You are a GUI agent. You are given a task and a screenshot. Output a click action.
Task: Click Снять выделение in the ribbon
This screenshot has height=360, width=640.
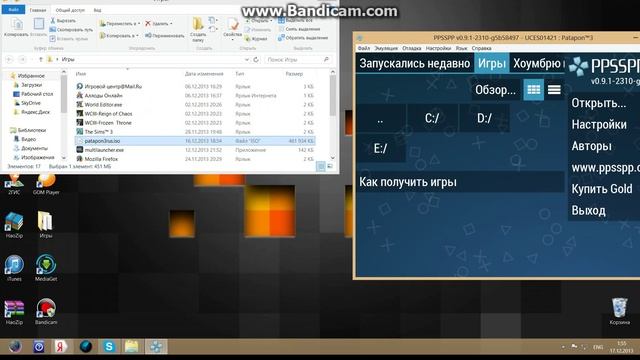(299, 29)
